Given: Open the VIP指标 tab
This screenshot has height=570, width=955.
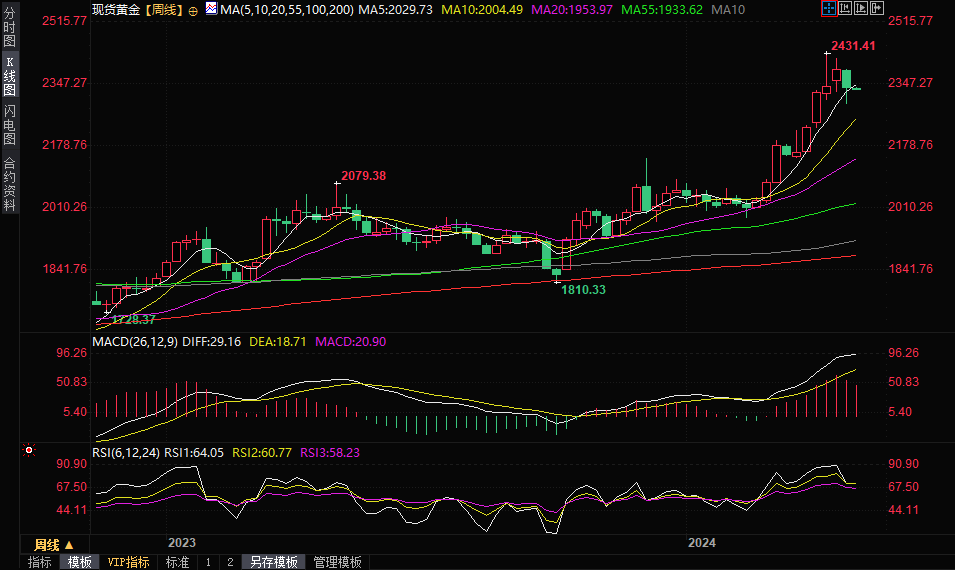Looking at the screenshot, I should pos(128,562).
